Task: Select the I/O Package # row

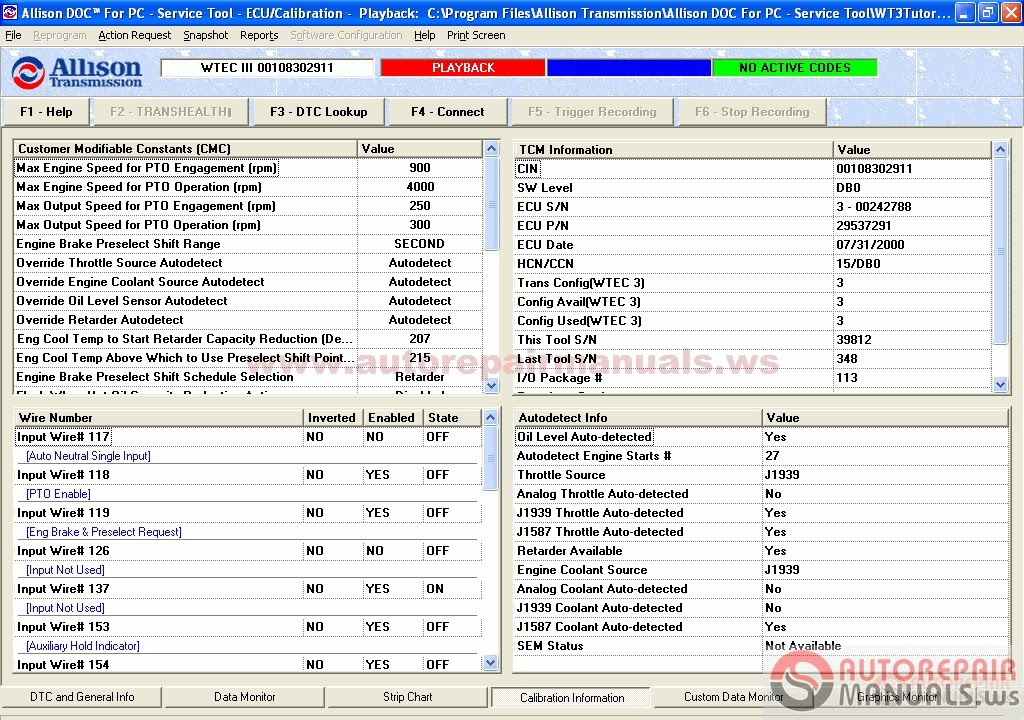Action: pyautogui.click(x=753, y=378)
